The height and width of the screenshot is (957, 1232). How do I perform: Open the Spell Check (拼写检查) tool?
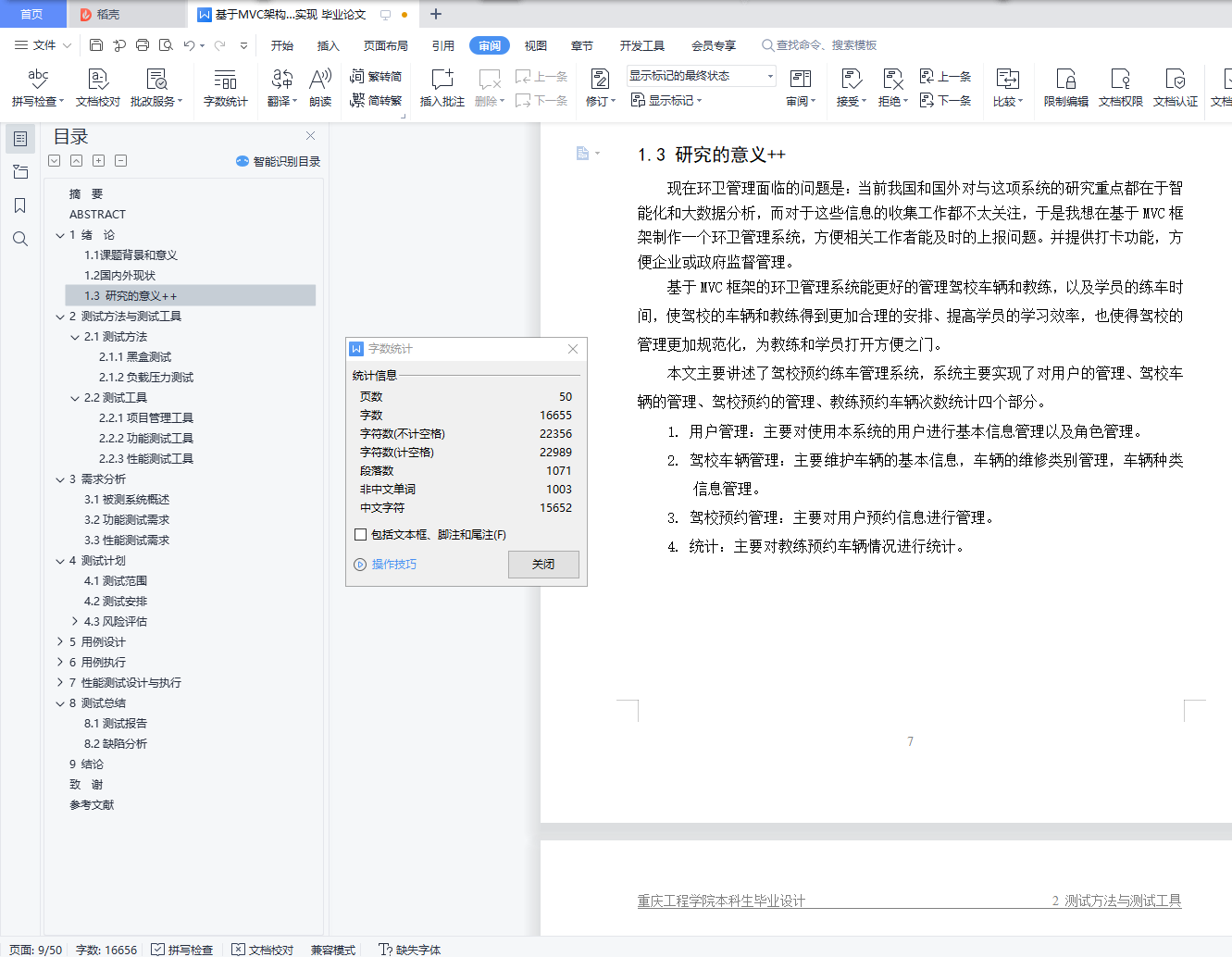point(38,89)
